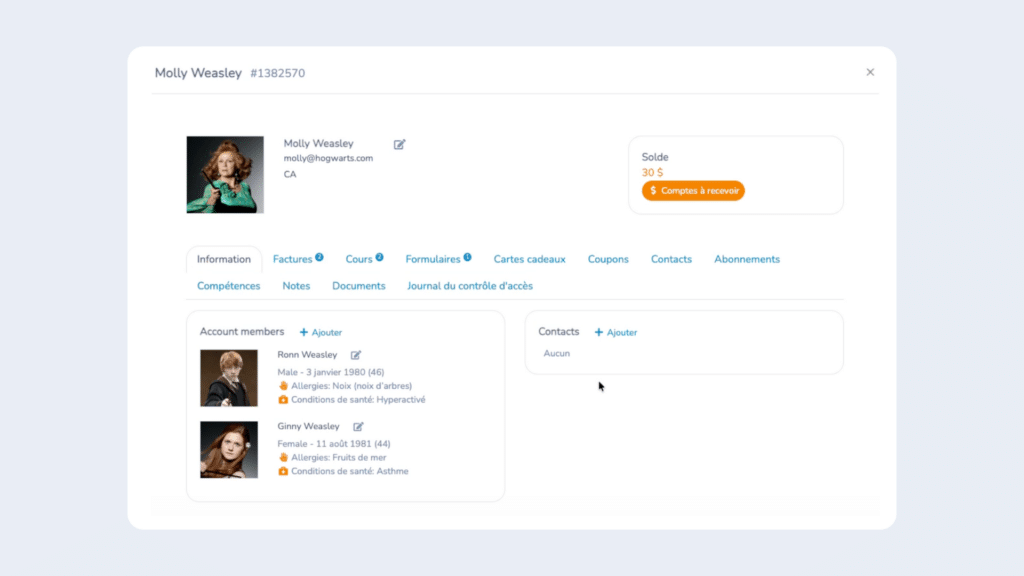Switch to the Contacts tab
1024x576 pixels.
(x=671, y=259)
